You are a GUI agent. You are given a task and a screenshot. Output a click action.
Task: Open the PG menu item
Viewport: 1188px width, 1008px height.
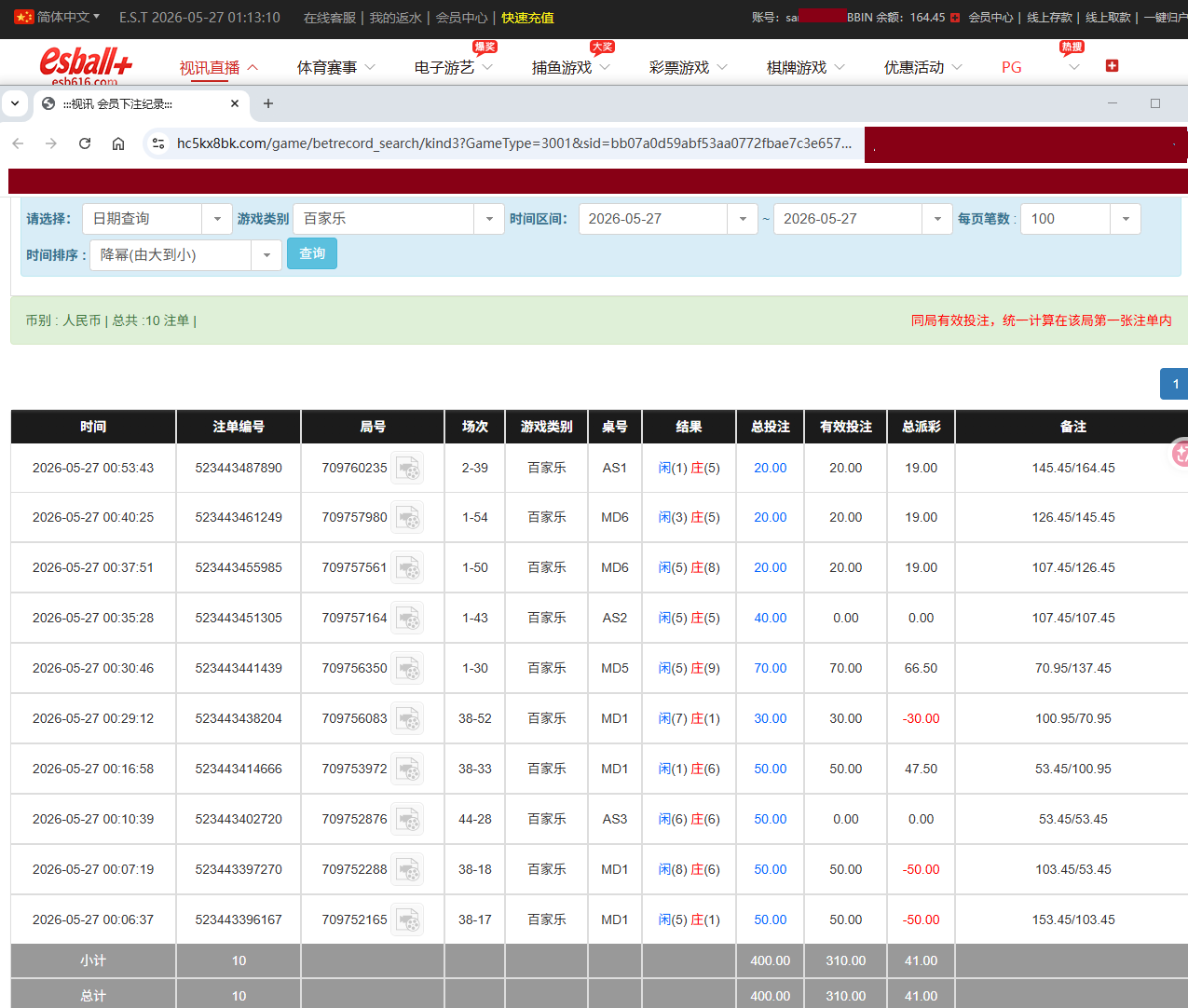pyautogui.click(x=1011, y=67)
